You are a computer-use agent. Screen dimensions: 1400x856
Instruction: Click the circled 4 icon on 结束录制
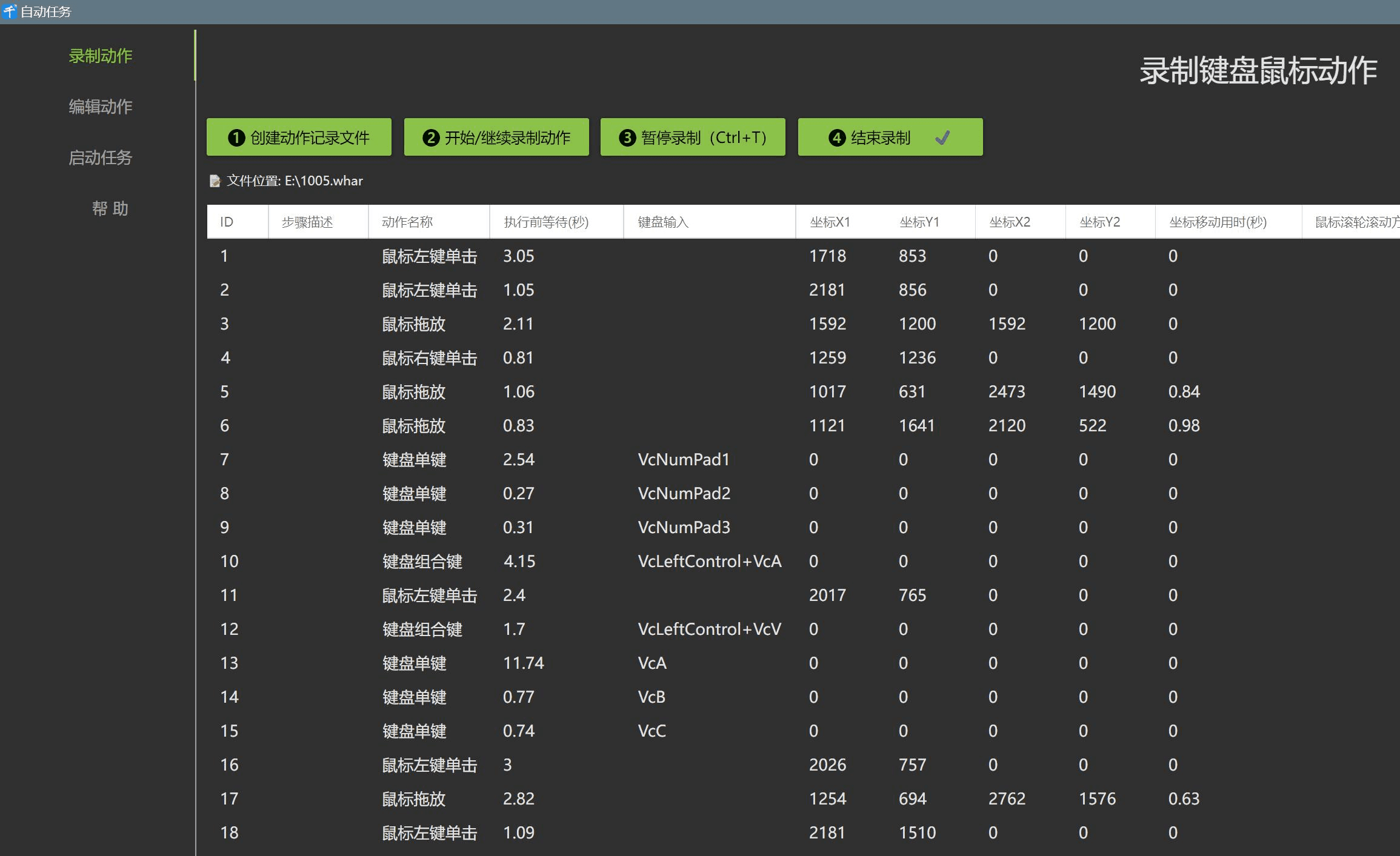(836, 138)
